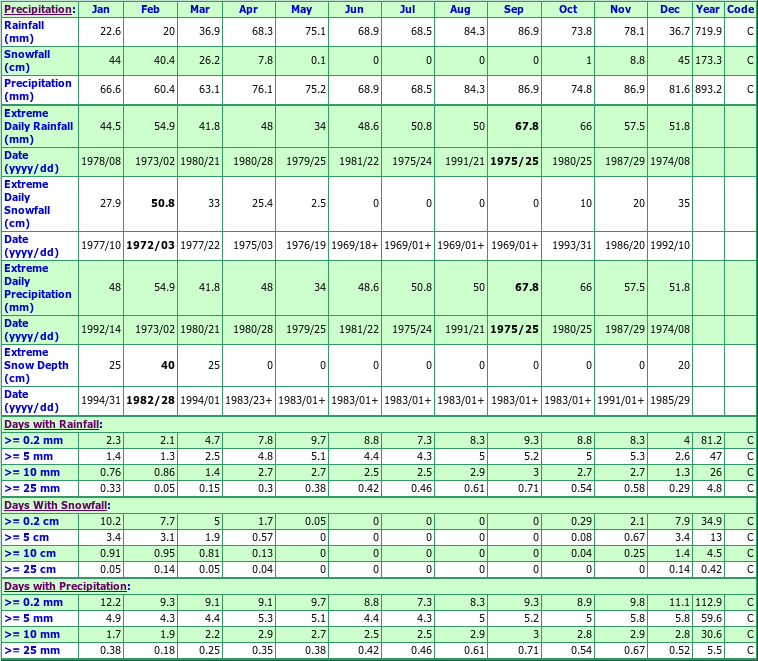Click March extreme daily snowfall 33
This screenshot has height=661, width=758.
tap(214, 204)
